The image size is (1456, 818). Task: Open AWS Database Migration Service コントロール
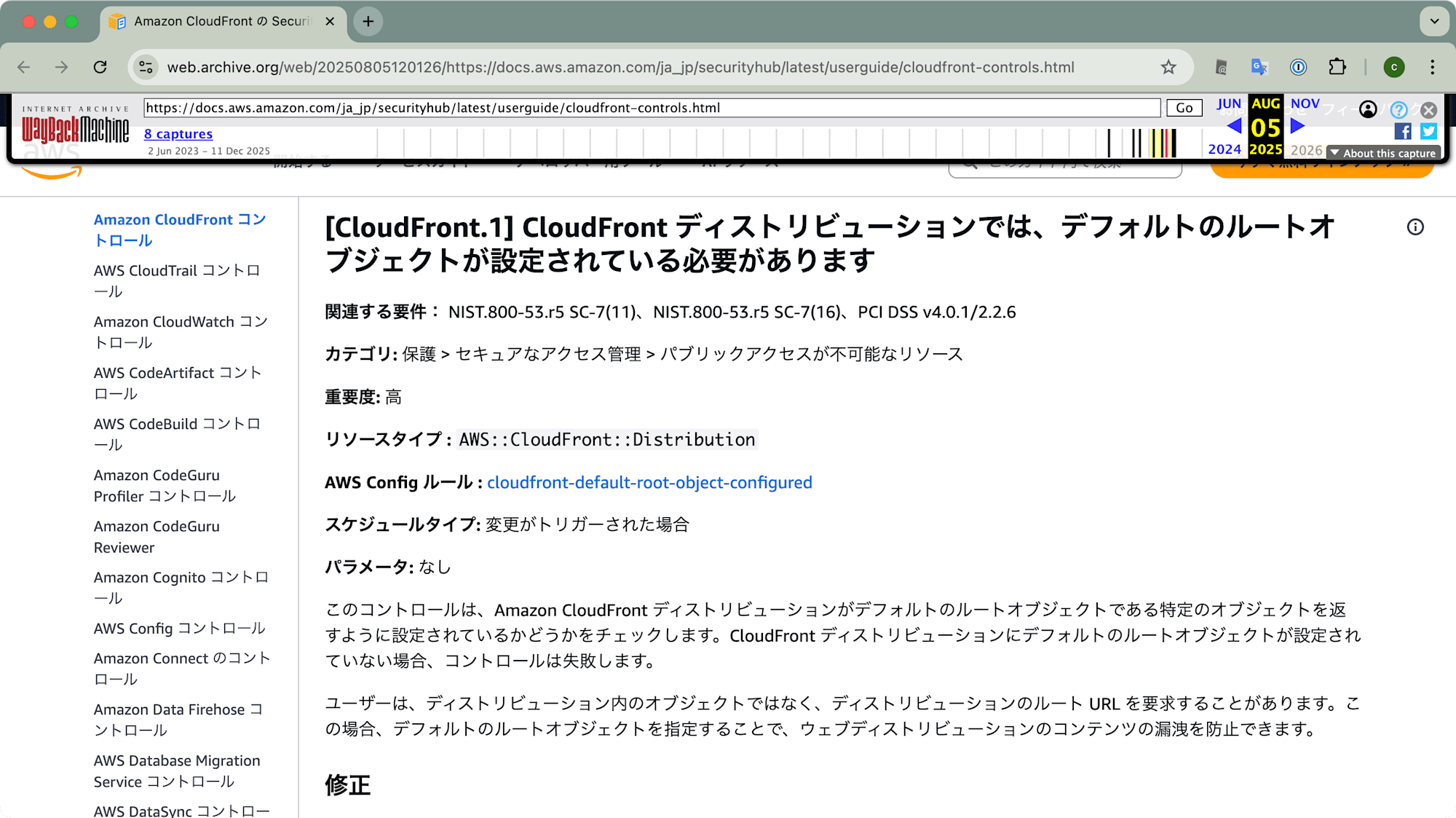[x=177, y=771]
